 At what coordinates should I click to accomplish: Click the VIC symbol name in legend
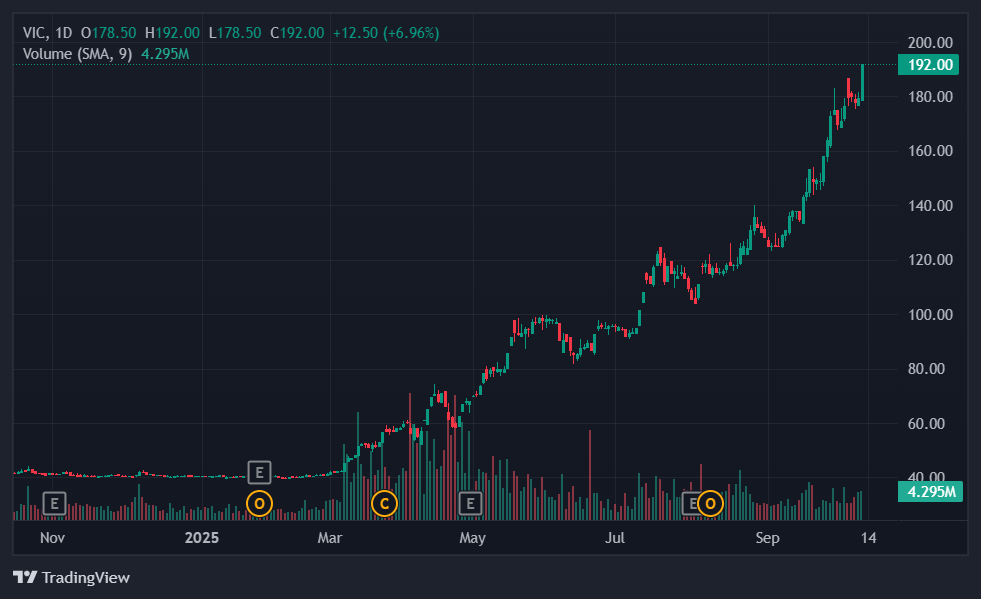point(35,33)
